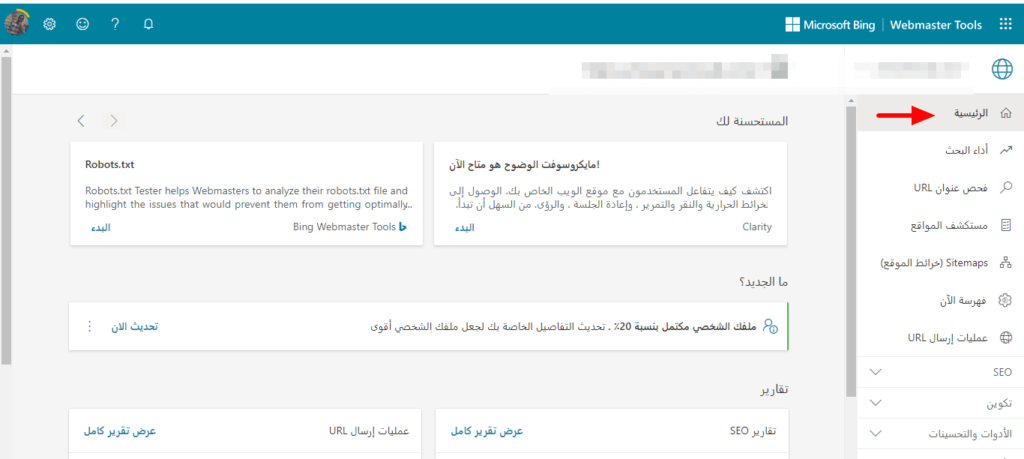Image resolution: width=1024 pixels, height=459 pixels.
Task: Click the المستحسنة لك heading
Action: (751, 121)
